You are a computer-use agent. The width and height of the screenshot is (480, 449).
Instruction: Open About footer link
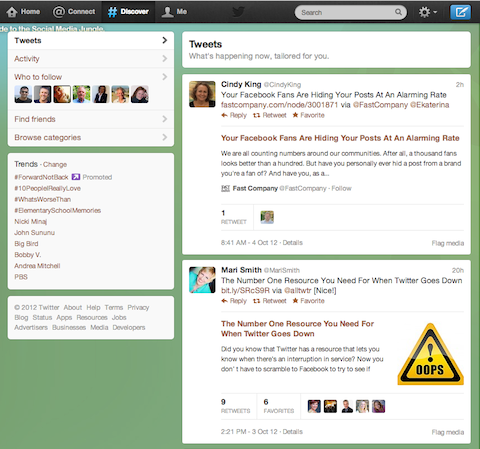[x=73, y=307]
